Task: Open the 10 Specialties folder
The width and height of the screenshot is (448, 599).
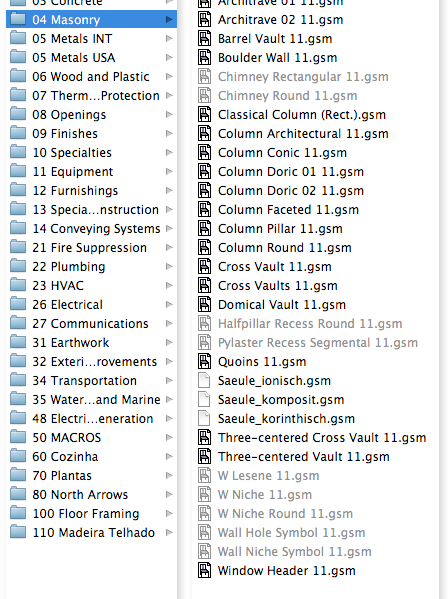Action: click(x=91, y=153)
